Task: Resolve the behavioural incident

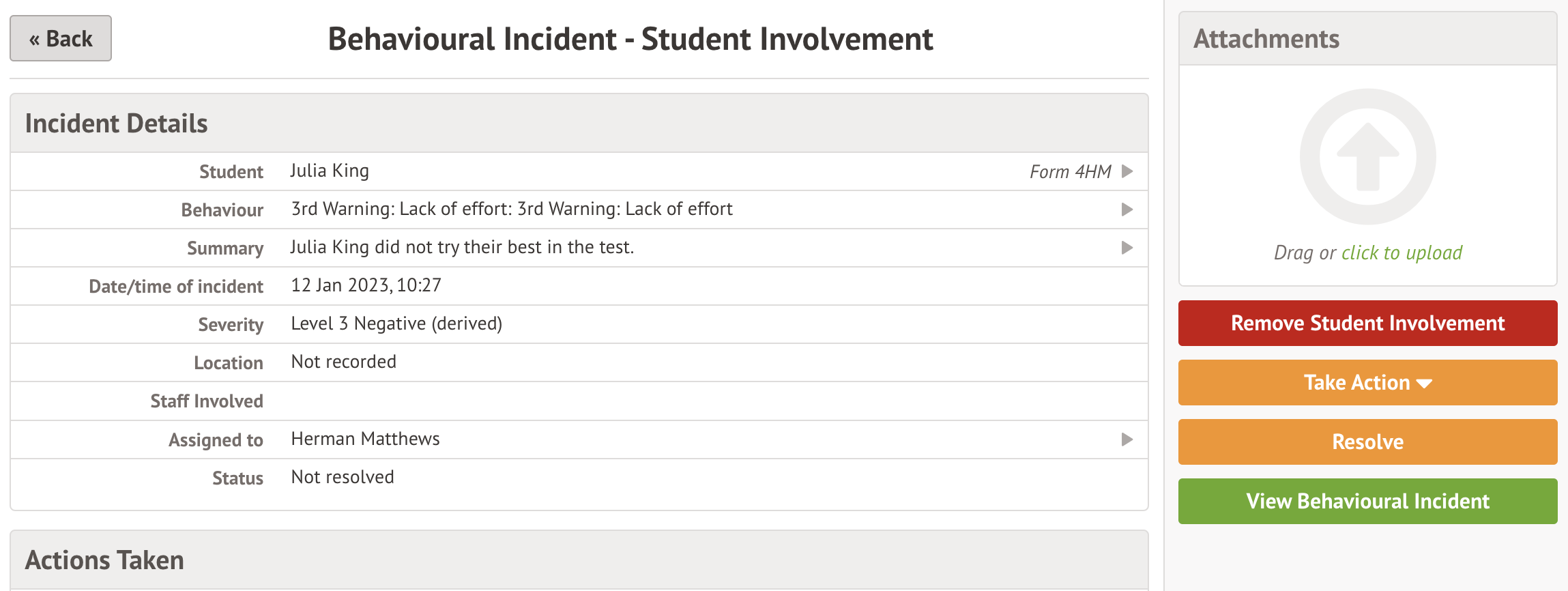Action: [x=1367, y=442]
